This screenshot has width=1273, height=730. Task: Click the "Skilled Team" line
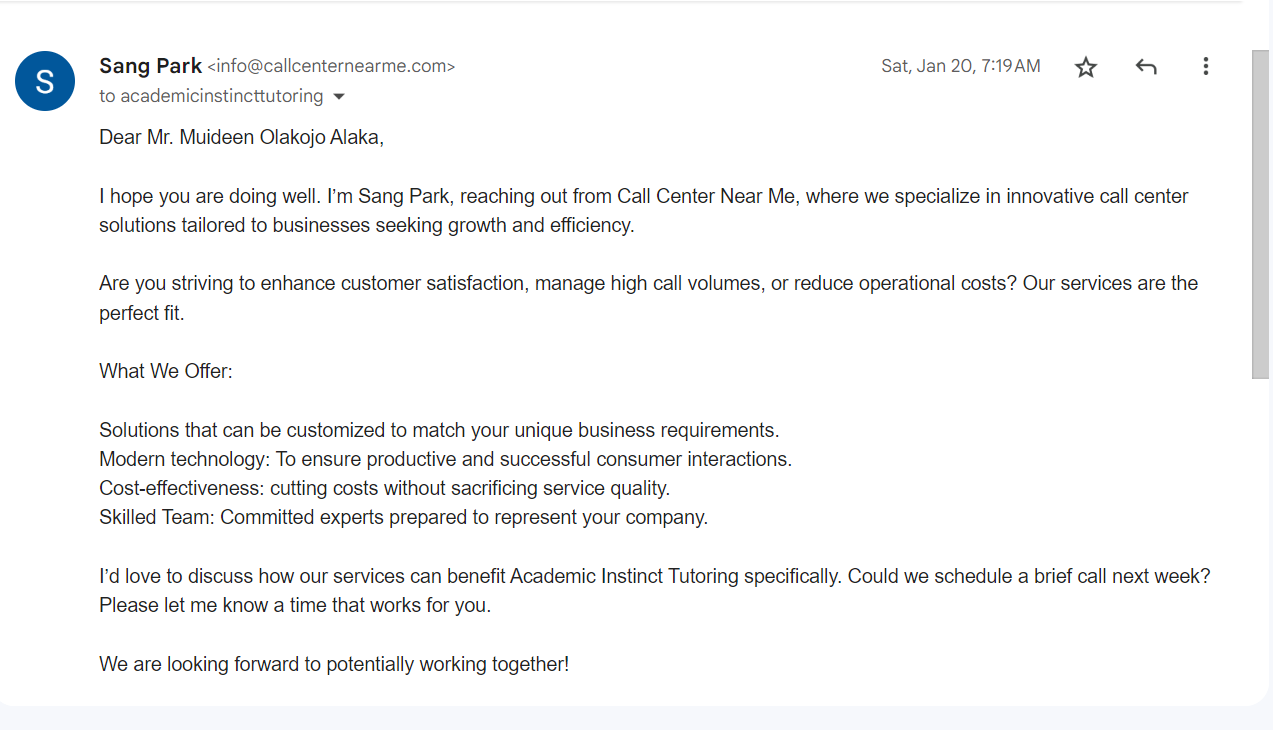point(403,517)
